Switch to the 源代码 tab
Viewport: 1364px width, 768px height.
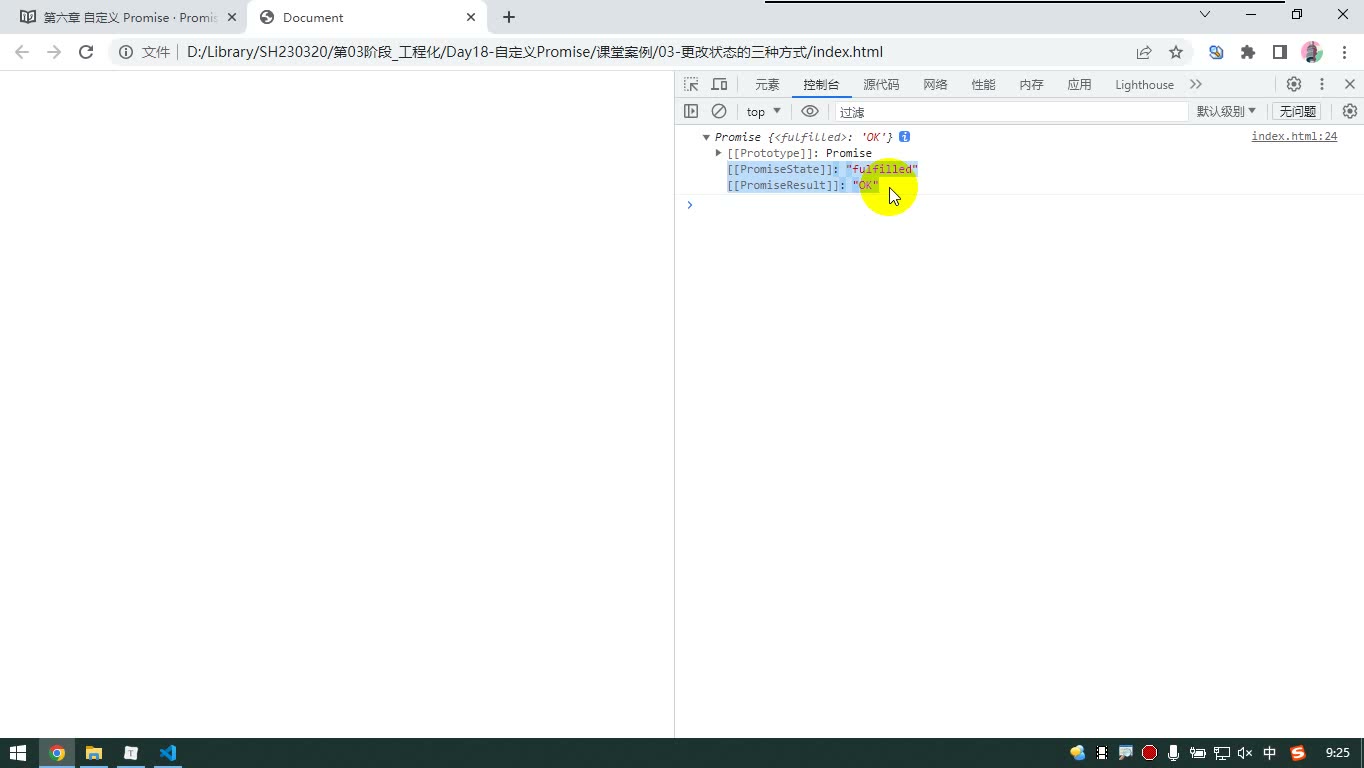click(881, 85)
